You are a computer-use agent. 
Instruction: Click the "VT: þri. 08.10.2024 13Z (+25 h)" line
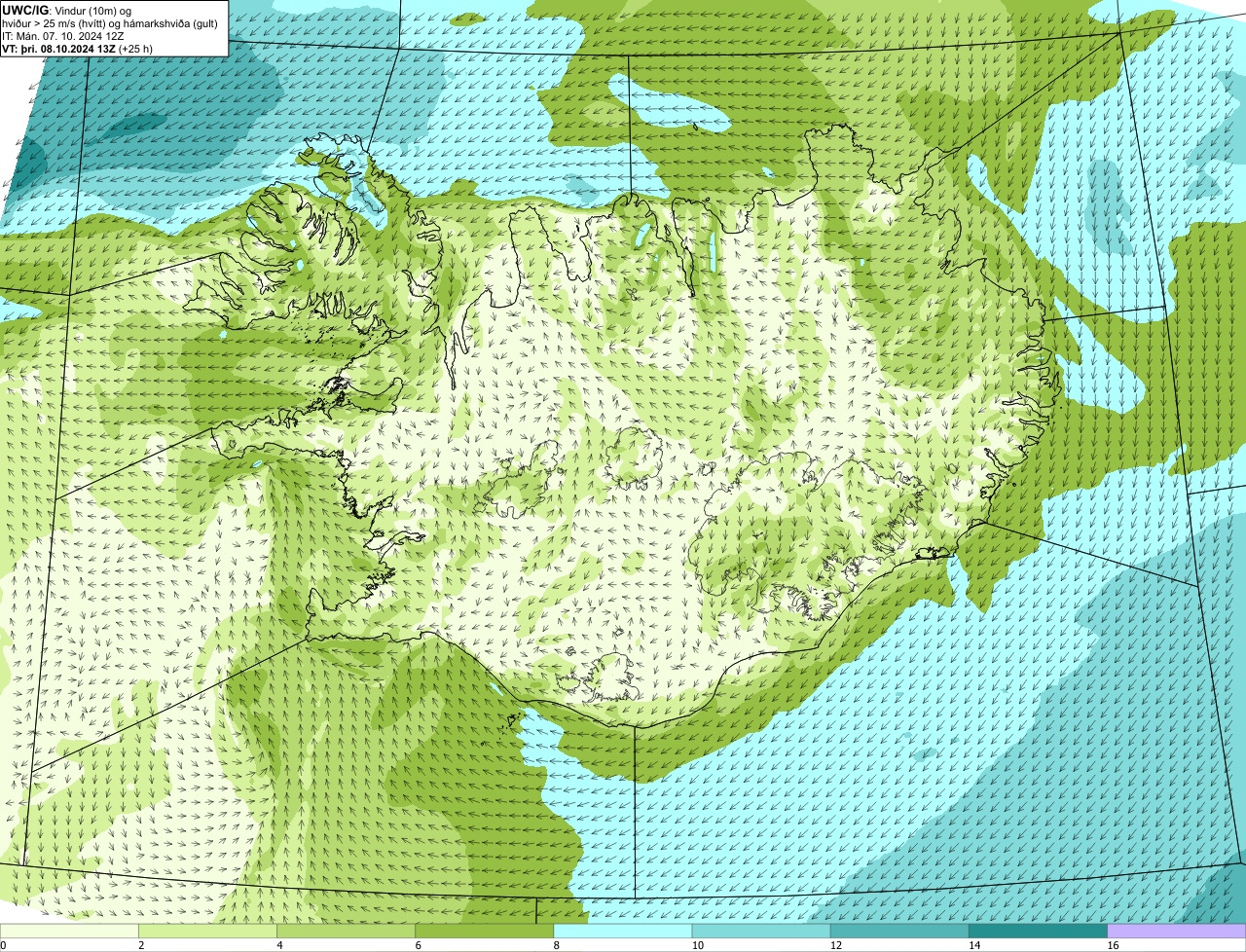click(x=77, y=49)
